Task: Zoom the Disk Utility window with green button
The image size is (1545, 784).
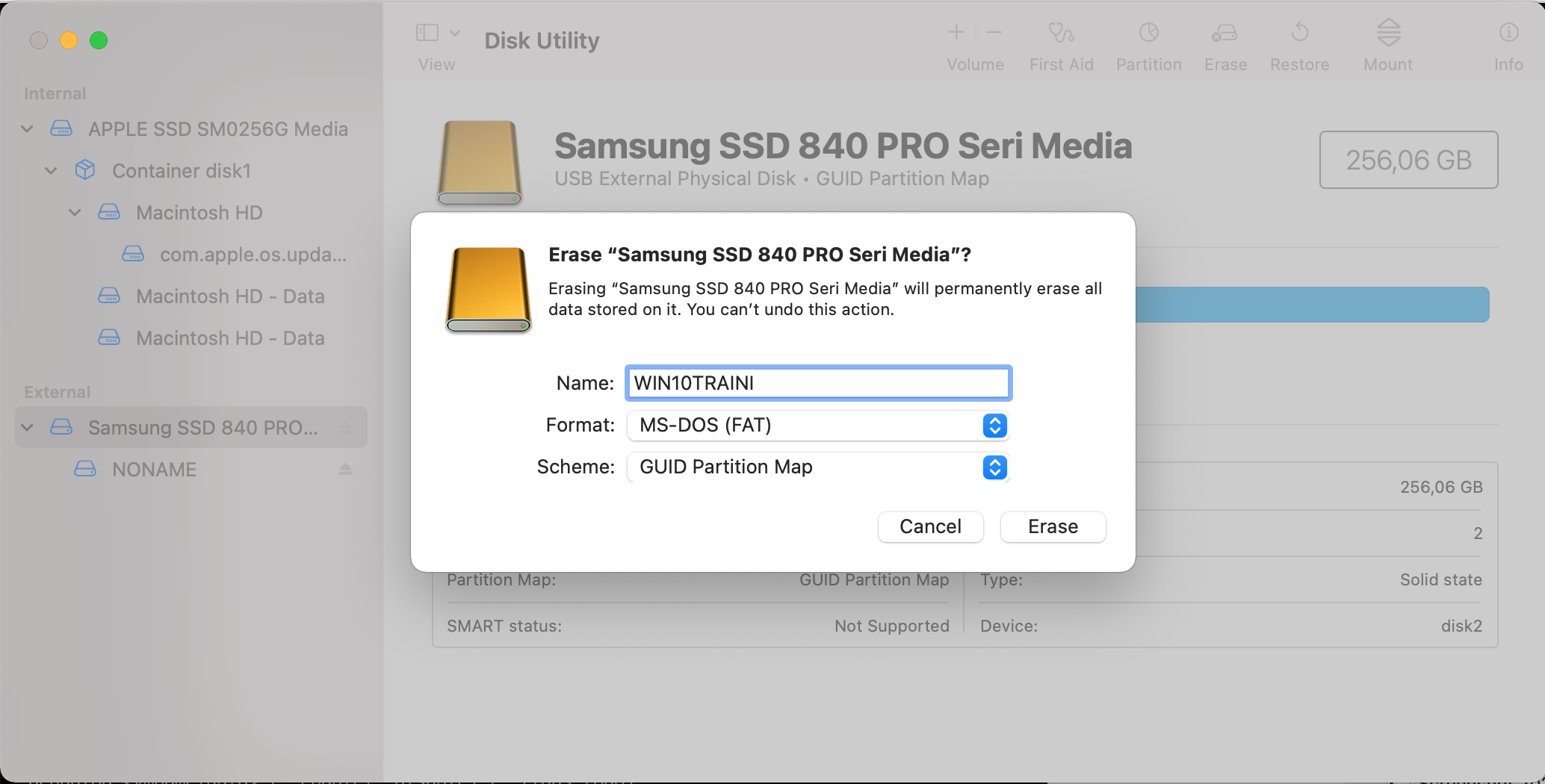Action: click(99, 40)
